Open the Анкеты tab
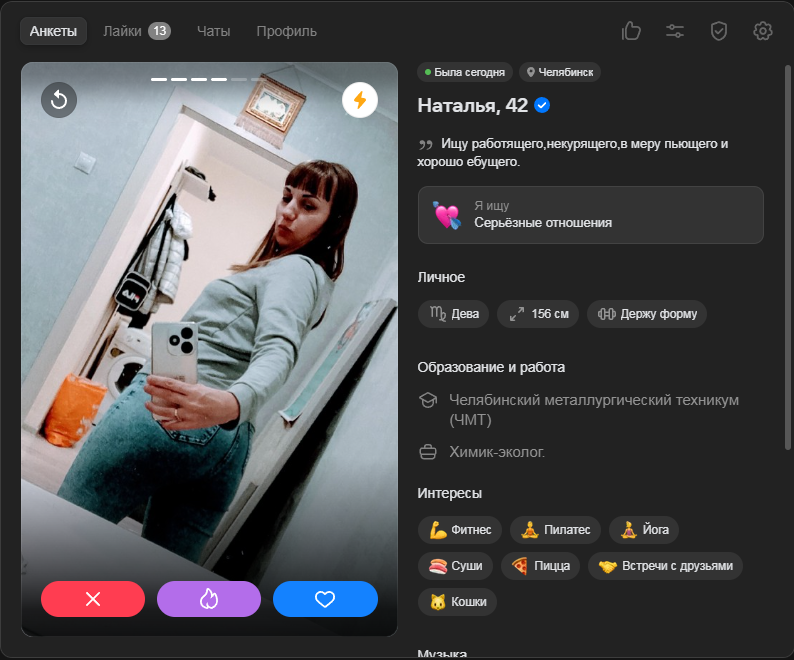Screen dimensions: 794x660 click(x=53, y=31)
